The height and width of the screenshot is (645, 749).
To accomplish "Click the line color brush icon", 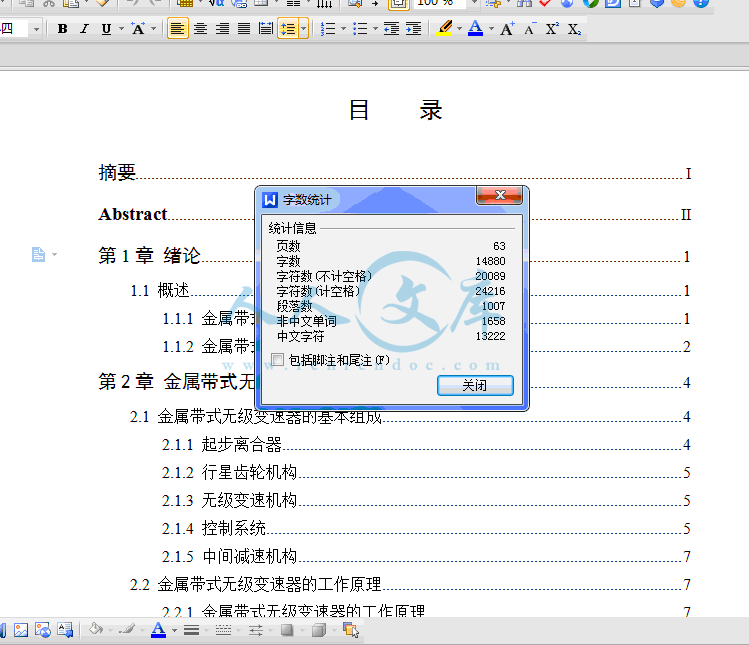I will pos(127,630).
